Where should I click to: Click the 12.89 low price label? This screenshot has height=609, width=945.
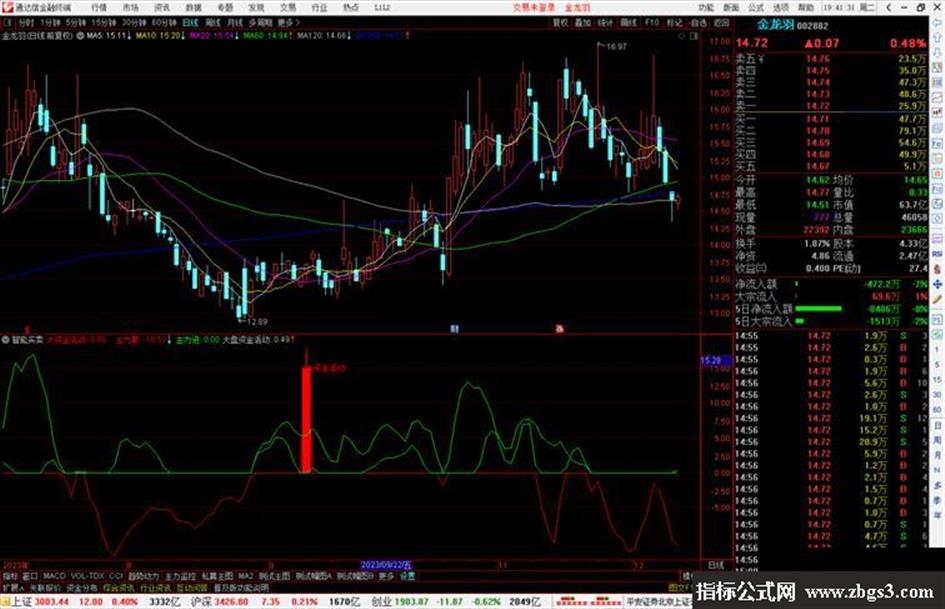pos(257,321)
